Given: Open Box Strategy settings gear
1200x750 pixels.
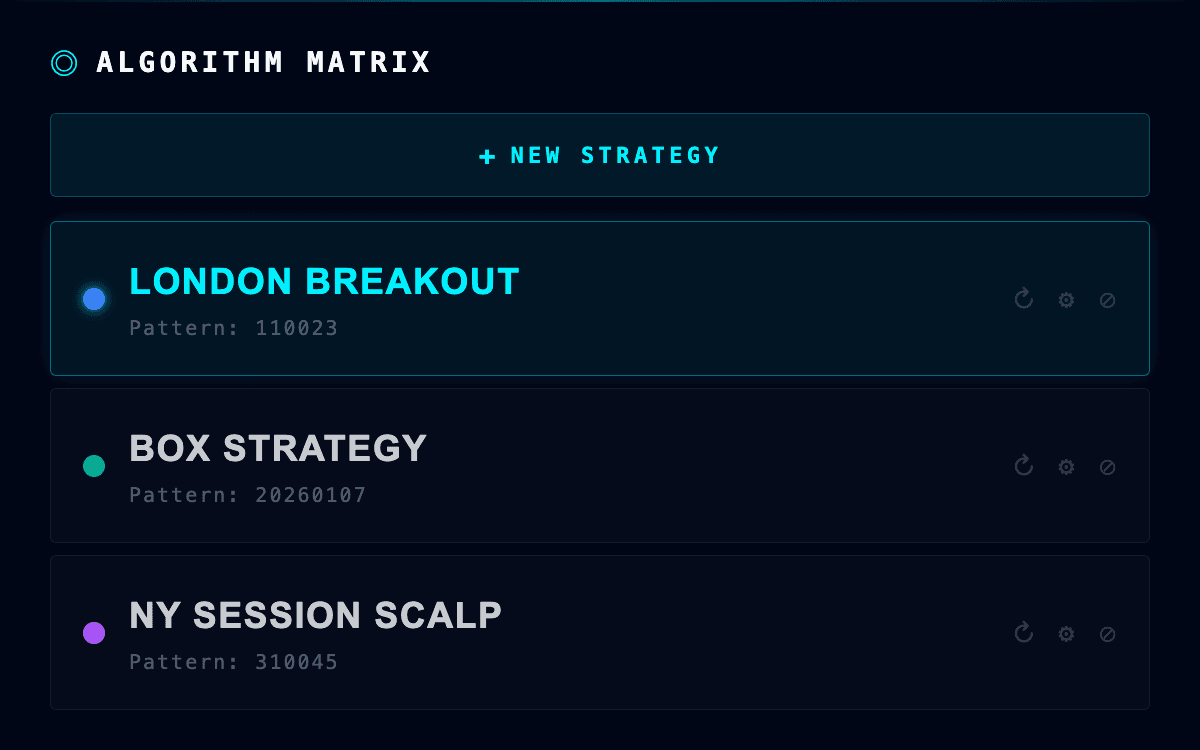Looking at the screenshot, I should (1066, 467).
